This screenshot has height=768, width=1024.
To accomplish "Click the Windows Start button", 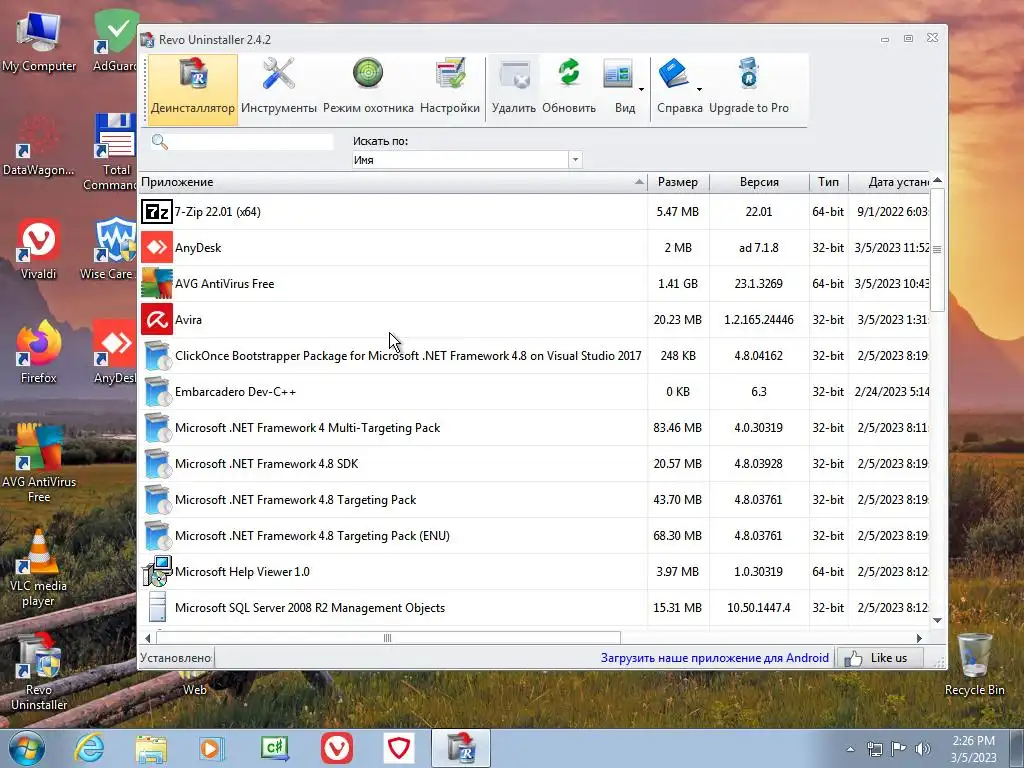I will 27,748.
